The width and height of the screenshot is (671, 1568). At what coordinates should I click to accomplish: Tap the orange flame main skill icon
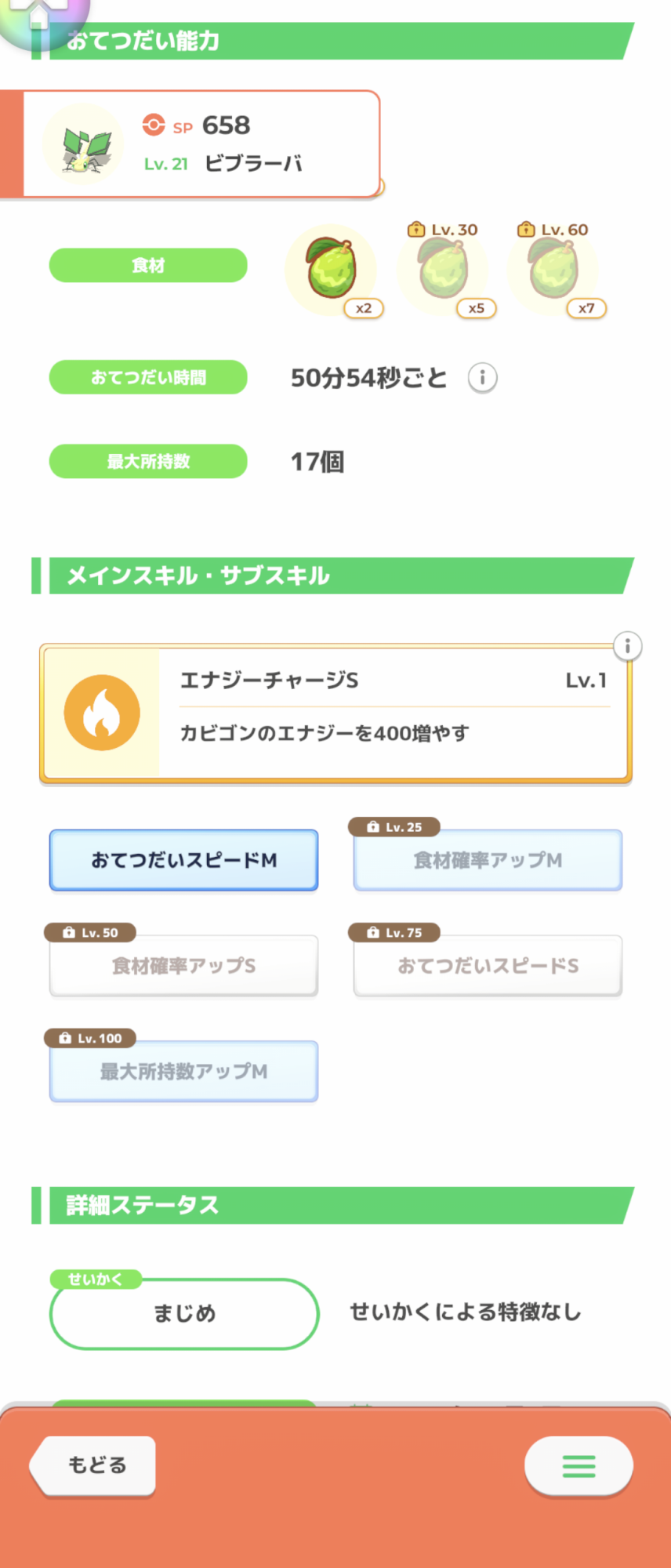(x=102, y=713)
